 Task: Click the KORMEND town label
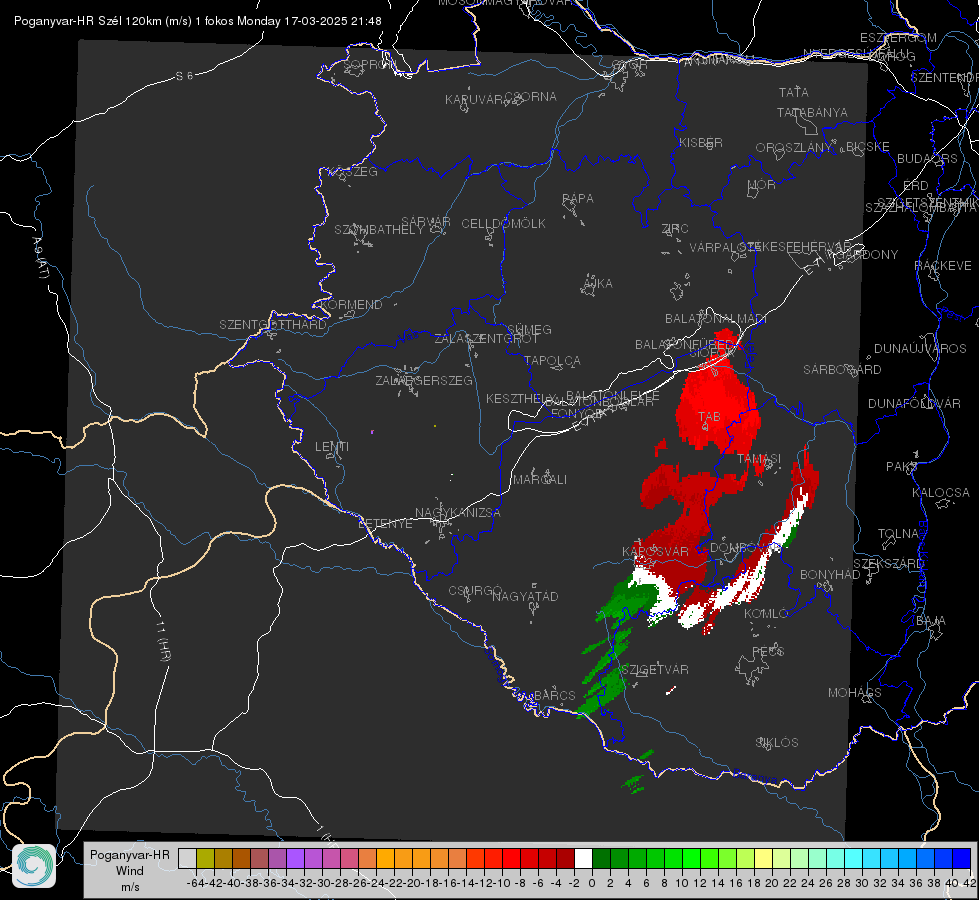(350, 305)
